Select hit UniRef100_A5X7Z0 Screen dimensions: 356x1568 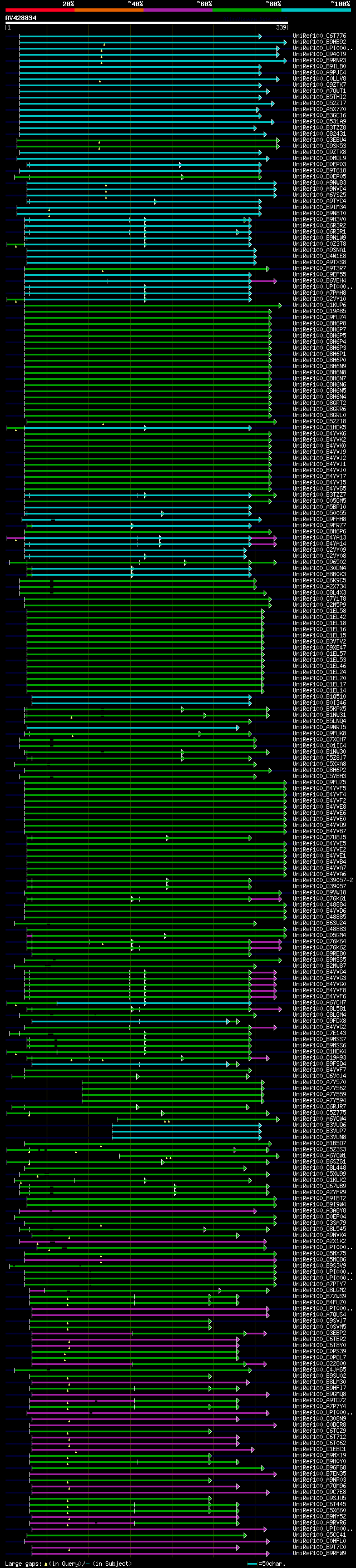click(x=319, y=110)
